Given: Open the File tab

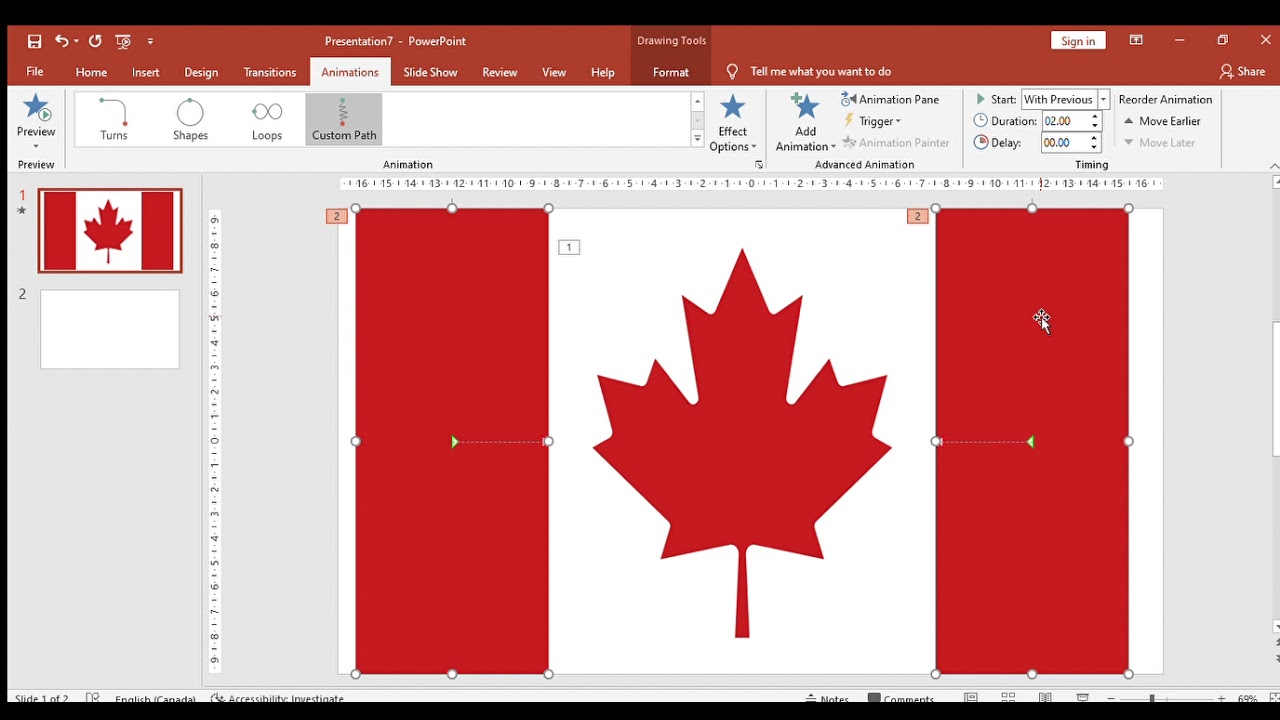Looking at the screenshot, I should point(35,71).
